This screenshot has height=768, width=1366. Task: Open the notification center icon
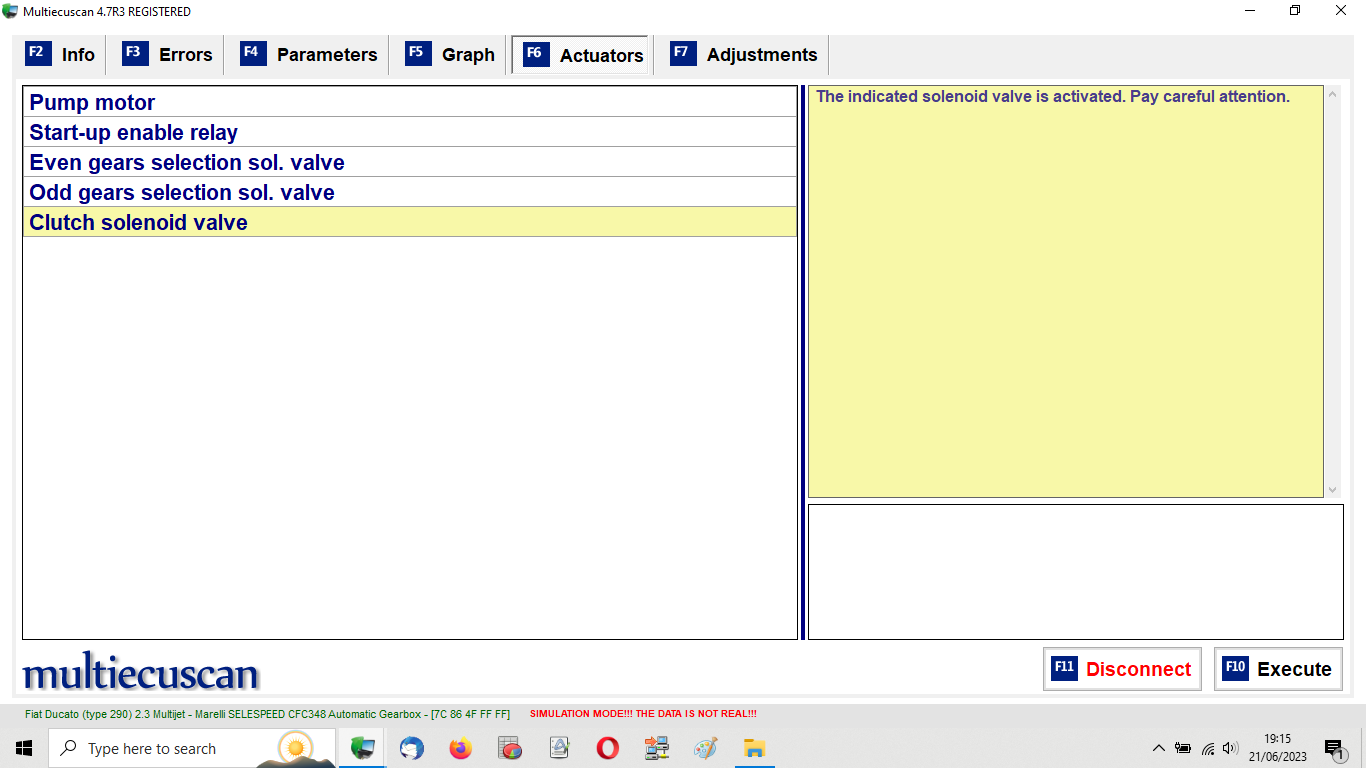(x=1335, y=748)
